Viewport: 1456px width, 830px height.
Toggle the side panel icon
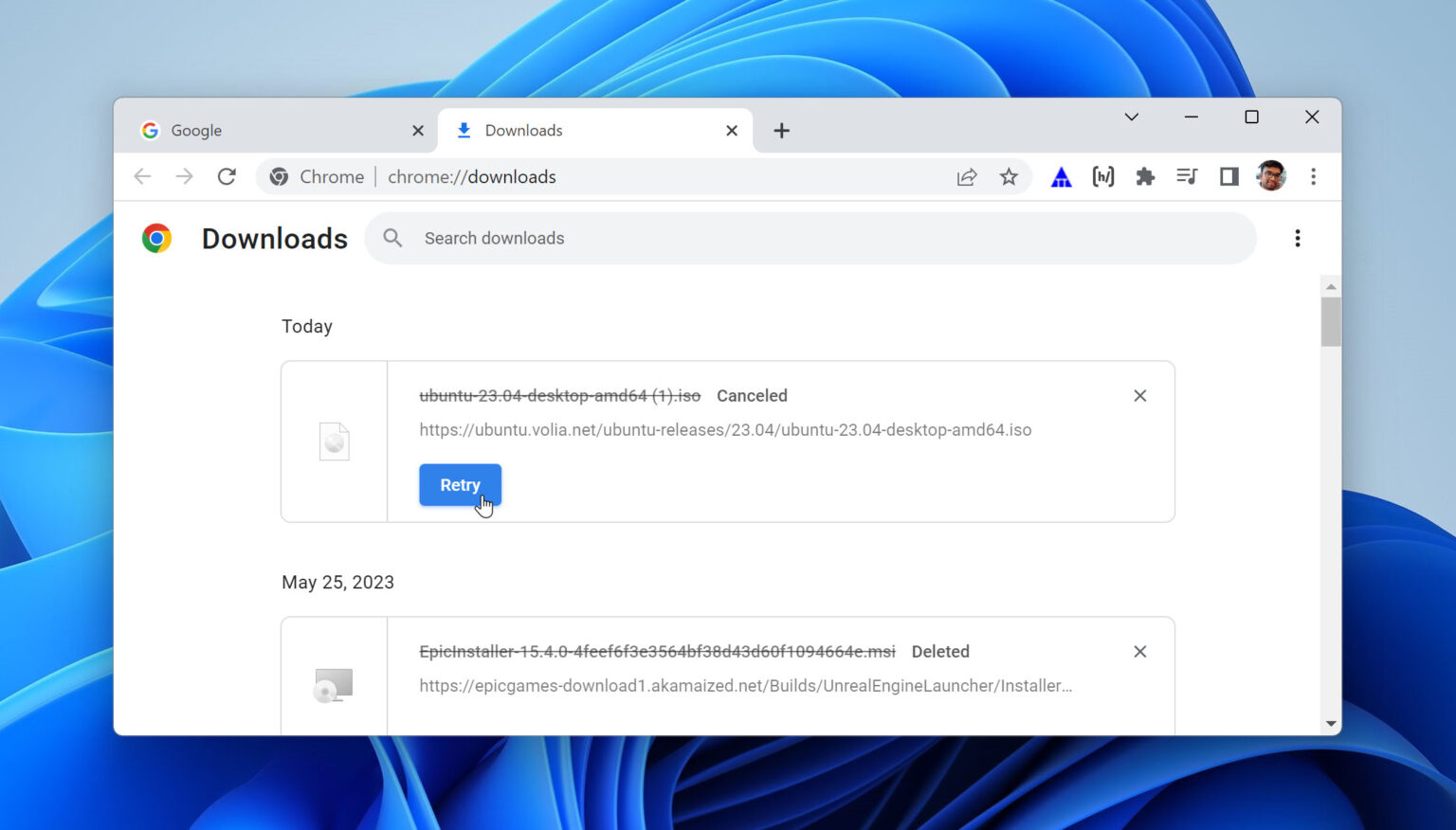1228,176
